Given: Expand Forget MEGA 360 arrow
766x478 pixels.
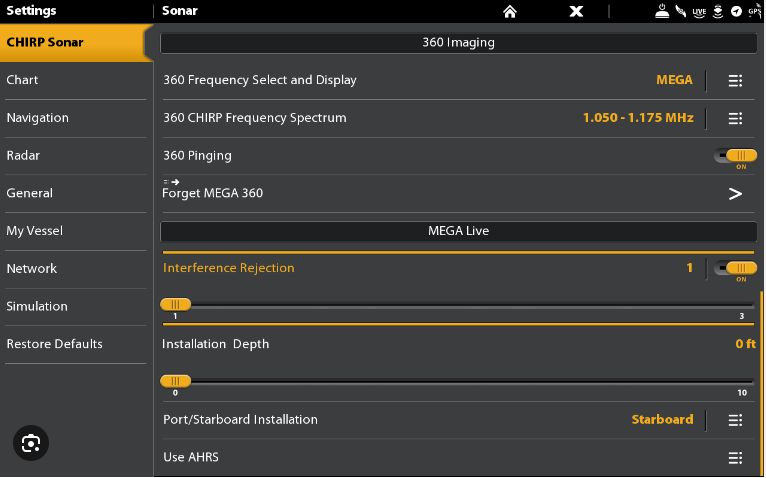Looking at the screenshot, I should 735,193.
